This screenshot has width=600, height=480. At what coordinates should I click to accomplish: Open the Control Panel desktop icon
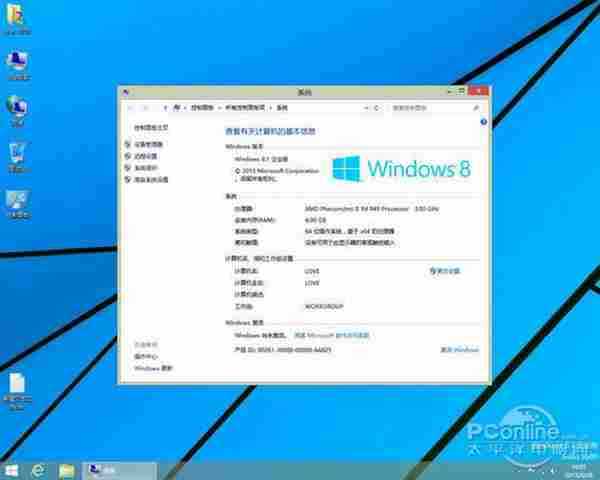click(x=18, y=200)
